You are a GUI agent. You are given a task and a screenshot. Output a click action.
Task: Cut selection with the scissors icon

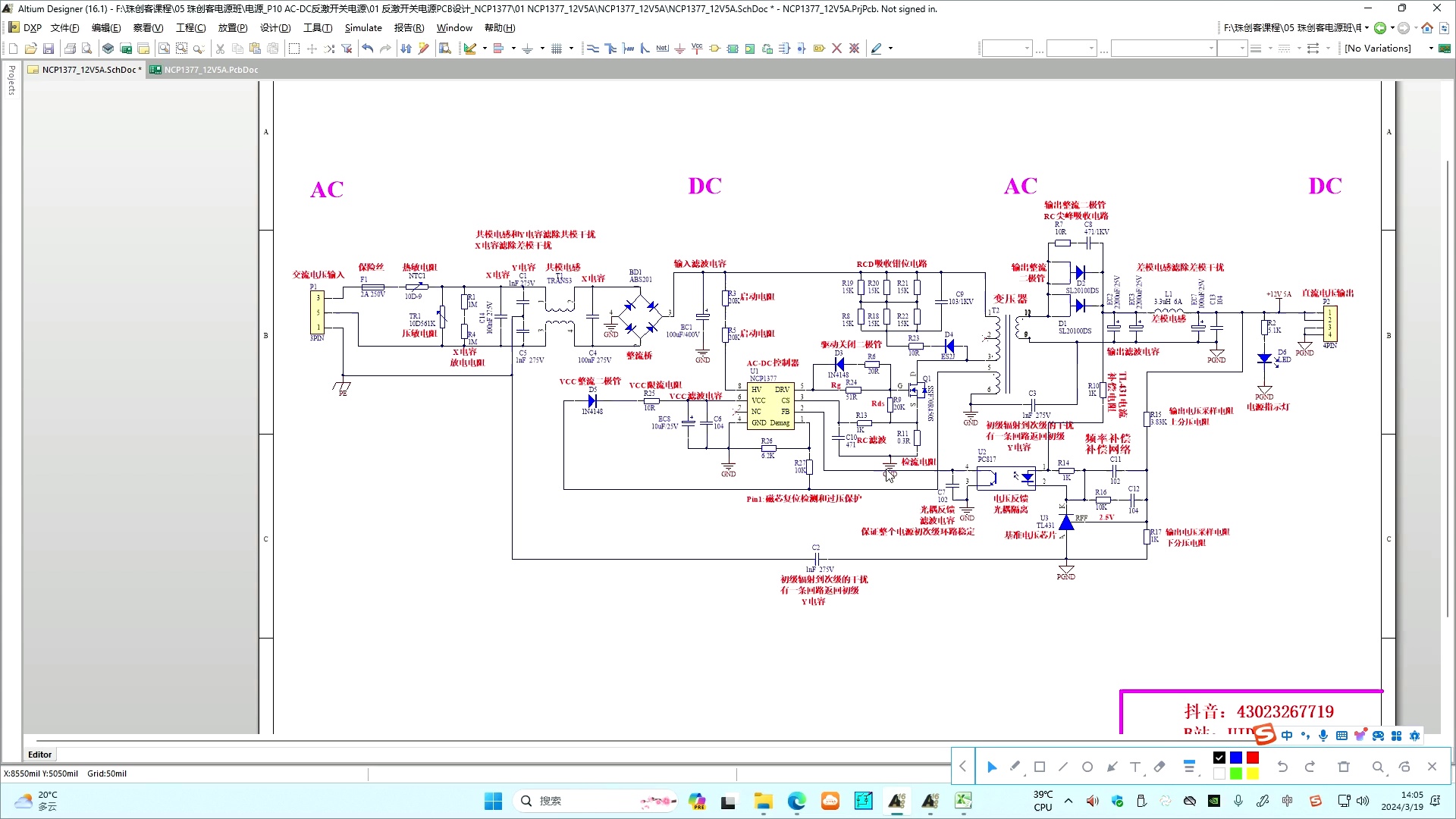[x=220, y=49]
